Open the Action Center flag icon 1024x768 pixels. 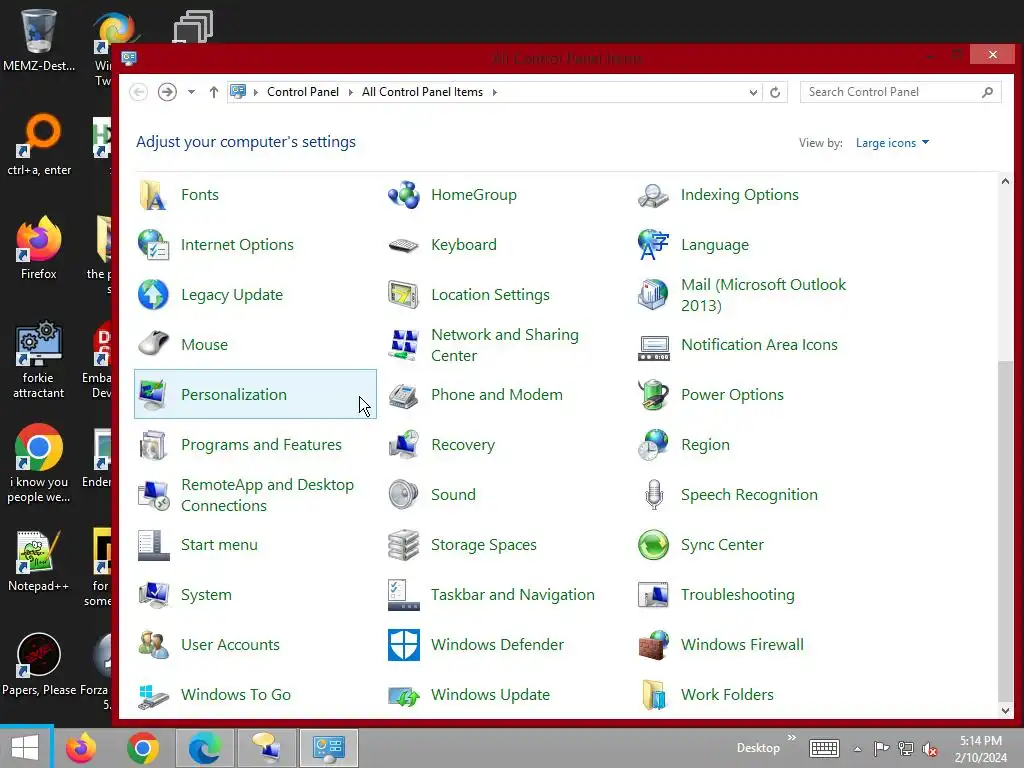[881, 748]
